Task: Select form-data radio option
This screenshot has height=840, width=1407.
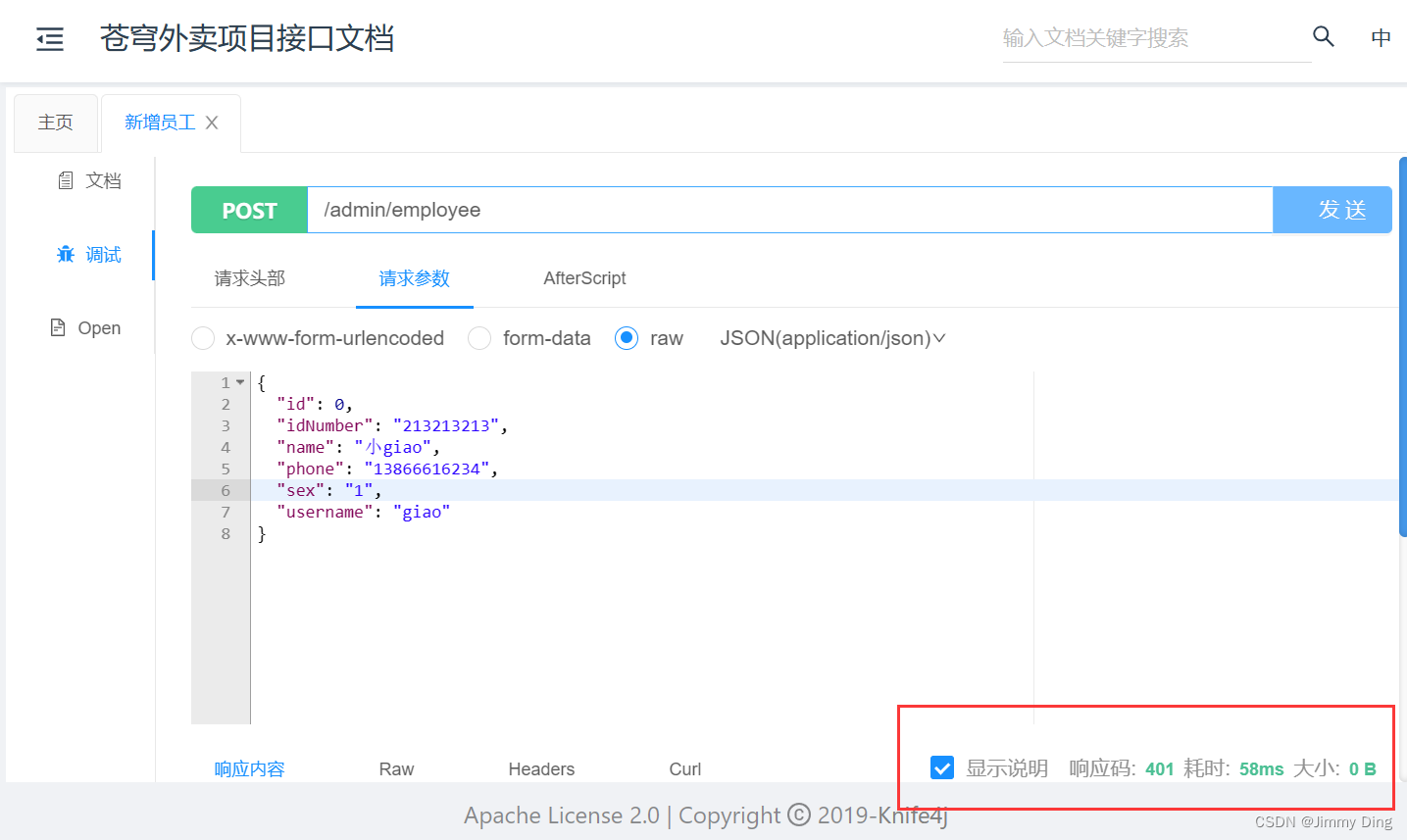Action: point(479,338)
